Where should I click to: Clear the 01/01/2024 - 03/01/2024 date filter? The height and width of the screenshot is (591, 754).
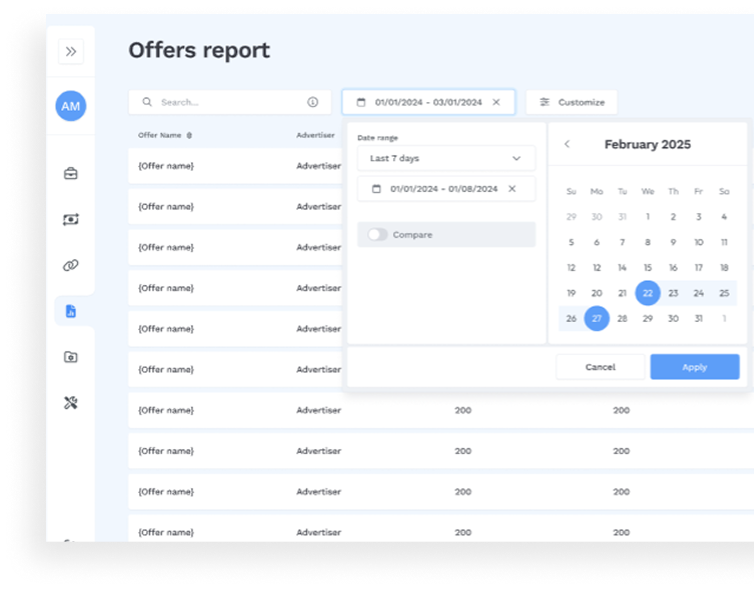(x=496, y=102)
